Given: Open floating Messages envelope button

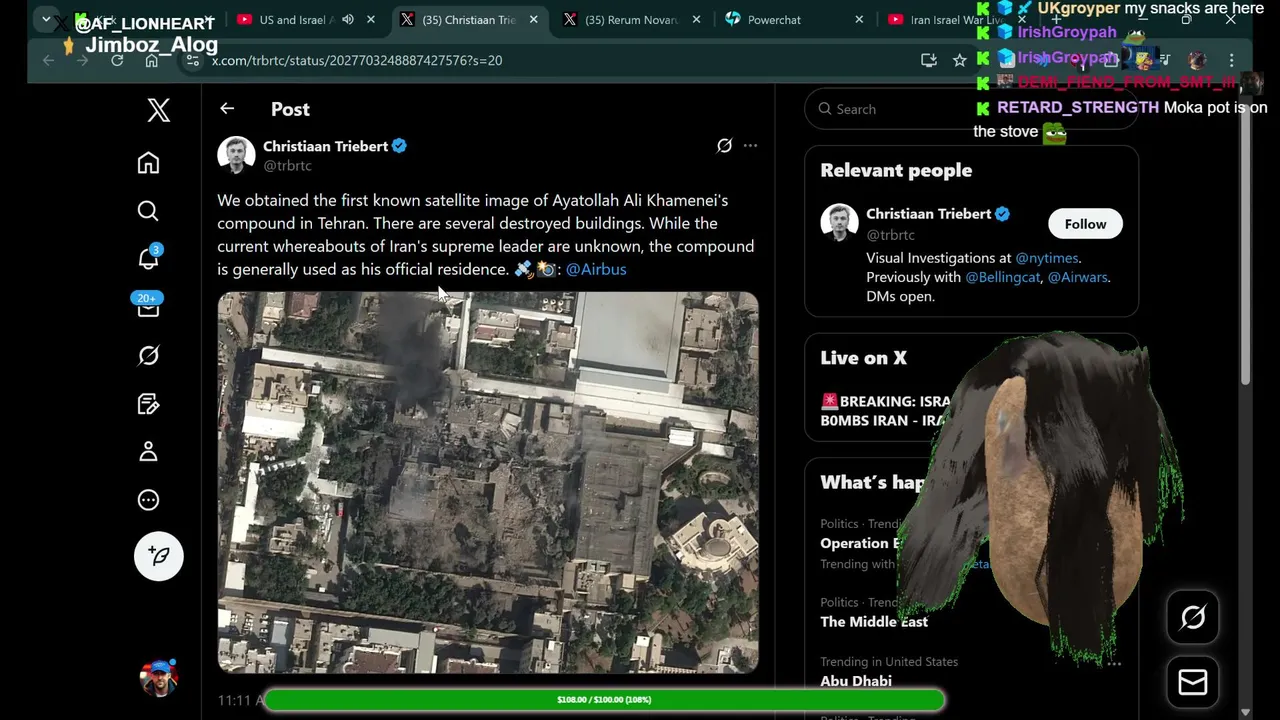Looking at the screenshot, I should click(1193, 682).
